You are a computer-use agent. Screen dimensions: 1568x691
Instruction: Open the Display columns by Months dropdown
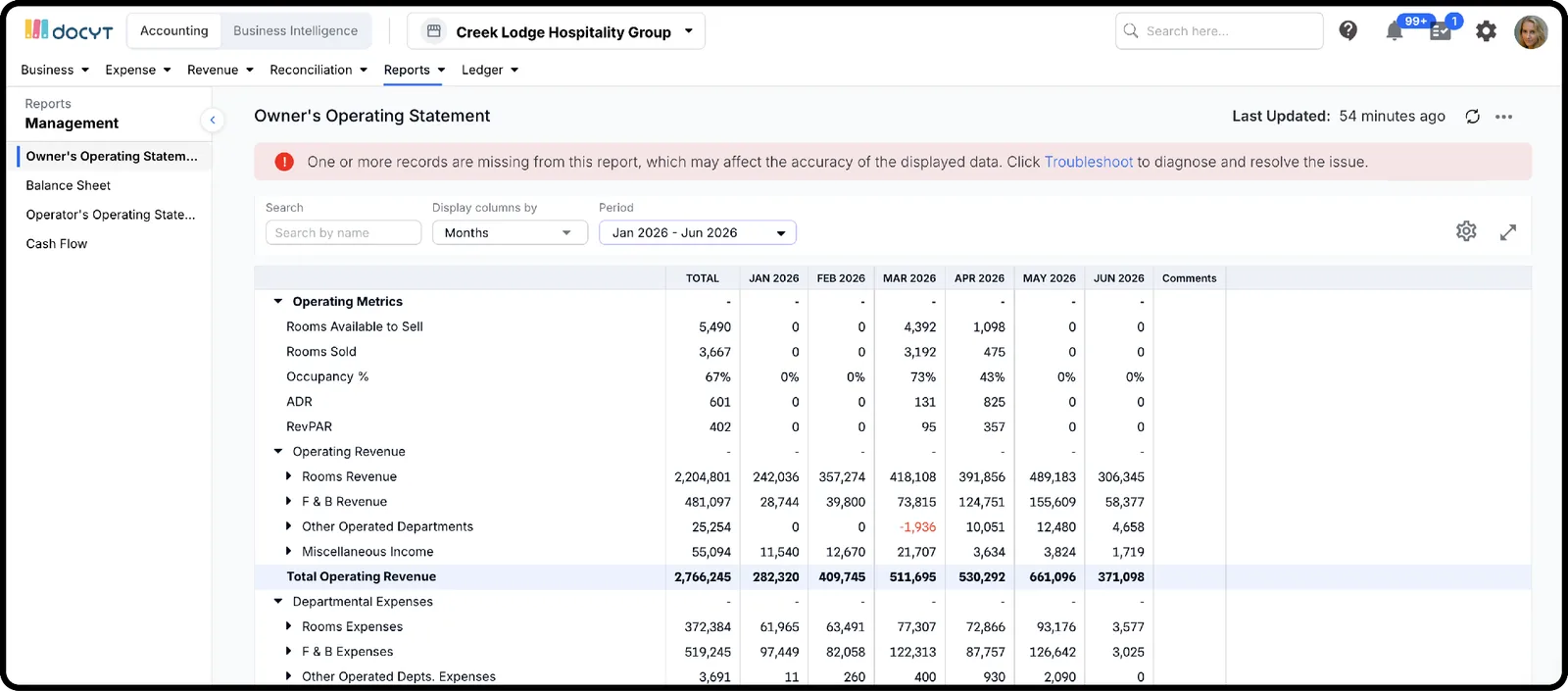510,232
